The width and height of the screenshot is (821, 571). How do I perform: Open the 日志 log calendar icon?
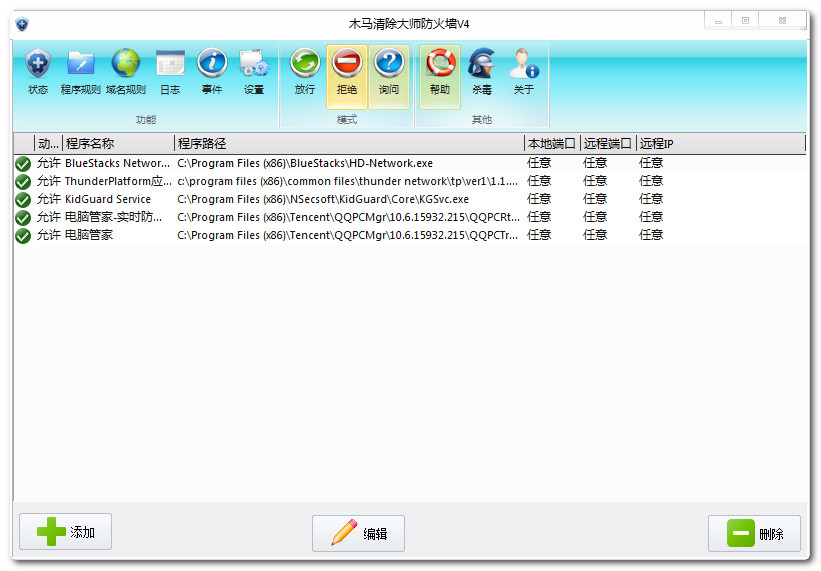pyautogui.click(x=170, y=72)
